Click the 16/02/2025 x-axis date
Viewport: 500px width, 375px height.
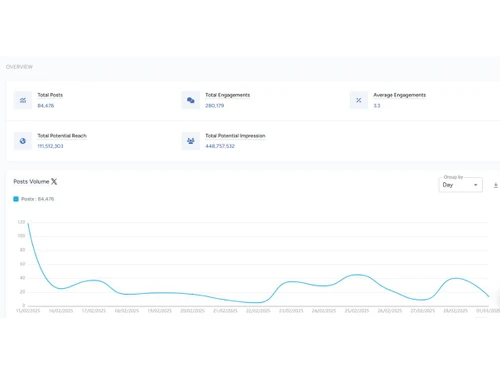pos(61,311)
